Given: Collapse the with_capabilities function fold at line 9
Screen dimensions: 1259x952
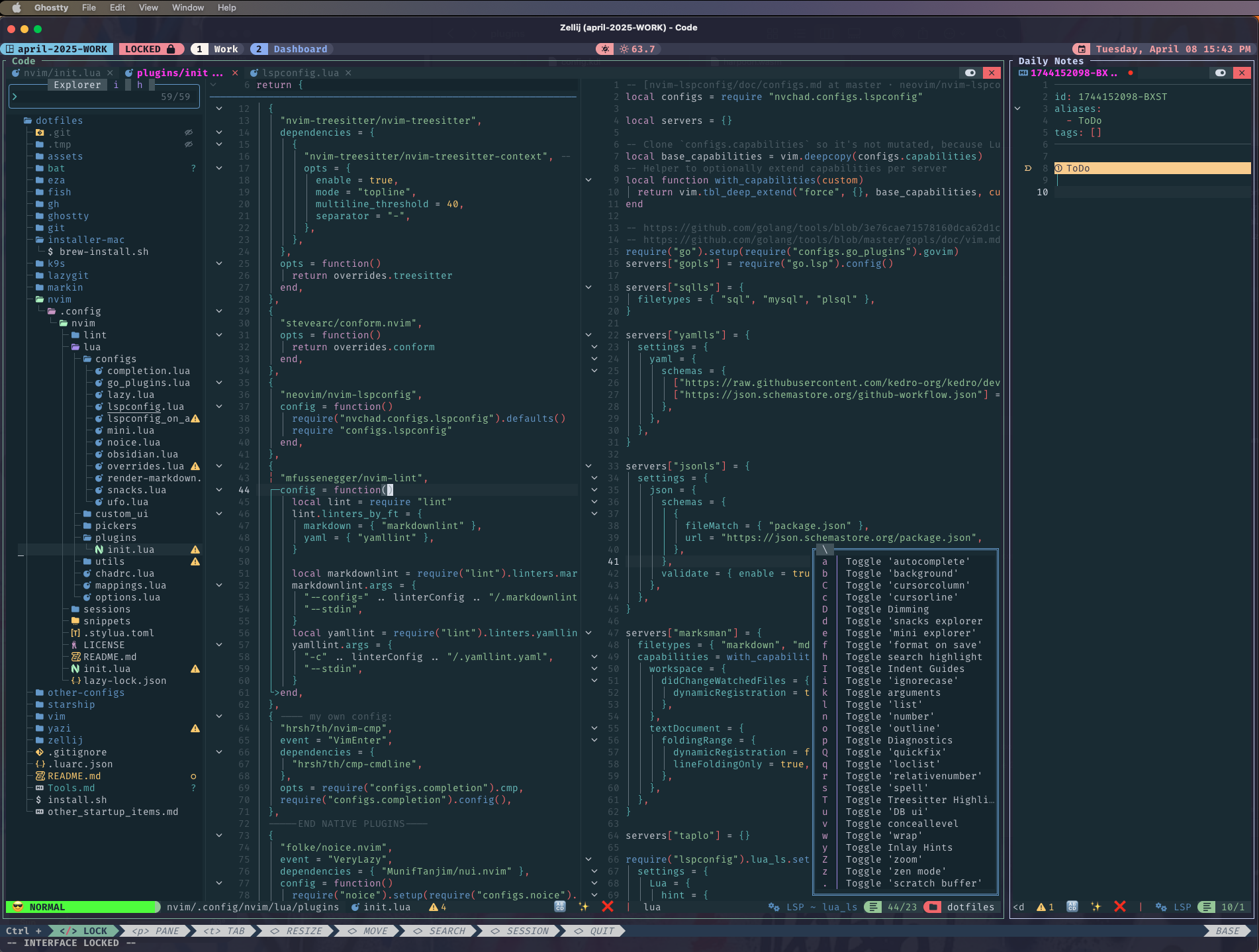Looking at the screenshot, I should point(588,180).
